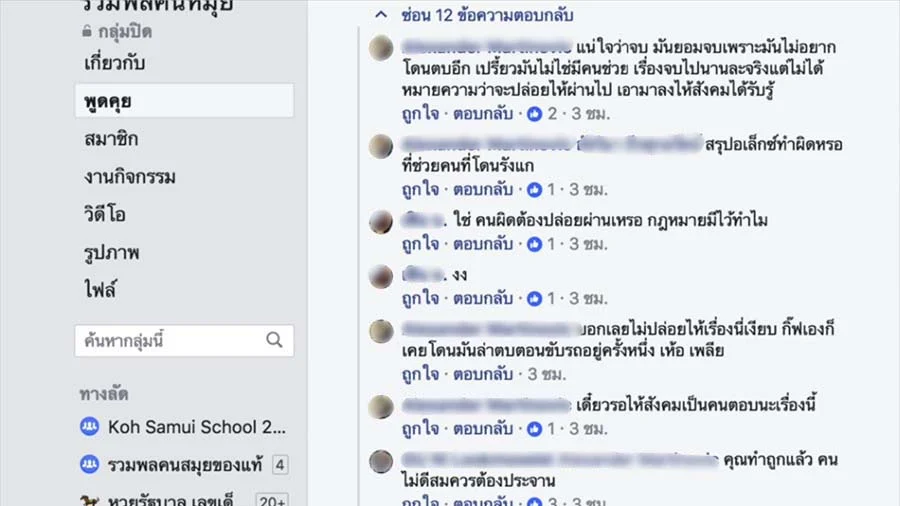900x506 pixels.
Task: Go to the สมาชิก members section
Action: 111,139
